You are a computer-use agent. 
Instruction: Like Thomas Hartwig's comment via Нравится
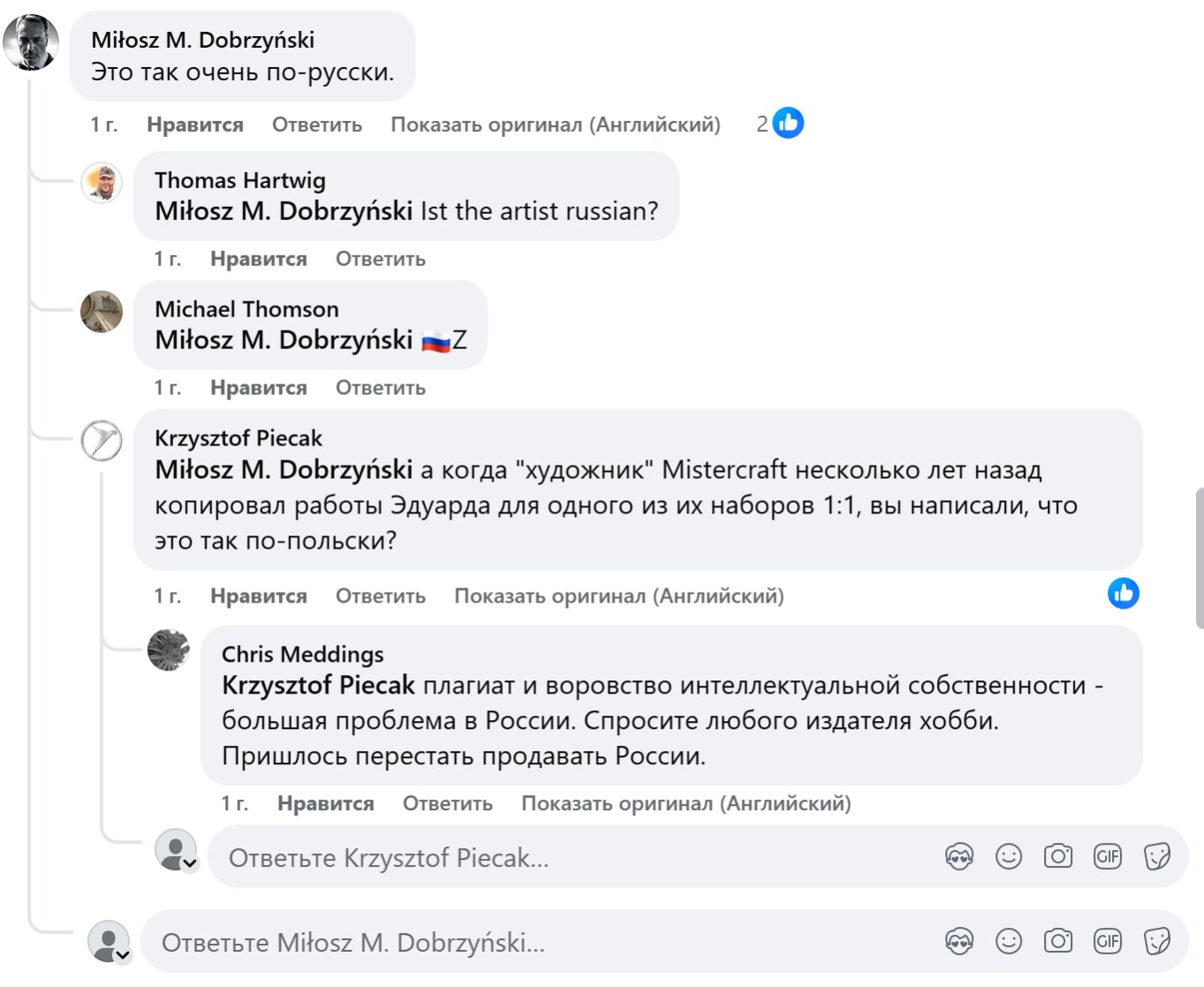(x=258, y=259)
